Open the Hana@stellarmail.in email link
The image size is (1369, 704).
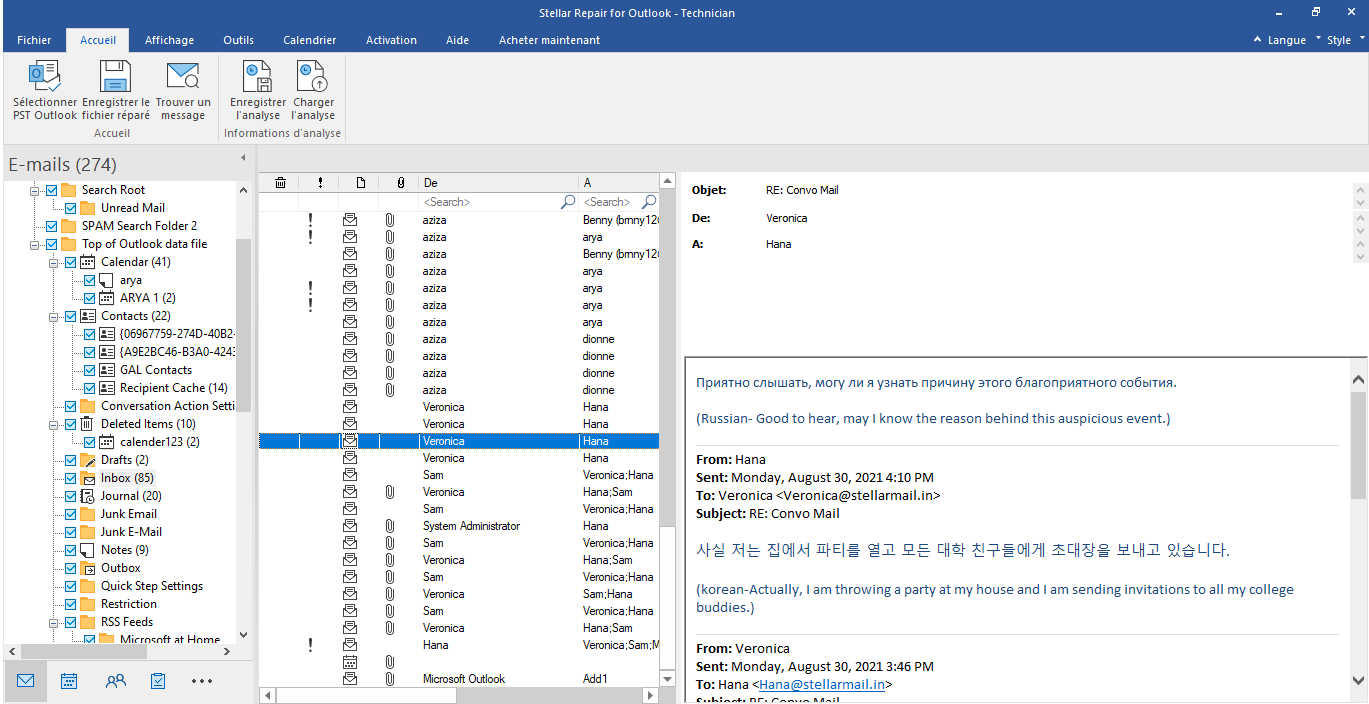(x=822, y=685)
